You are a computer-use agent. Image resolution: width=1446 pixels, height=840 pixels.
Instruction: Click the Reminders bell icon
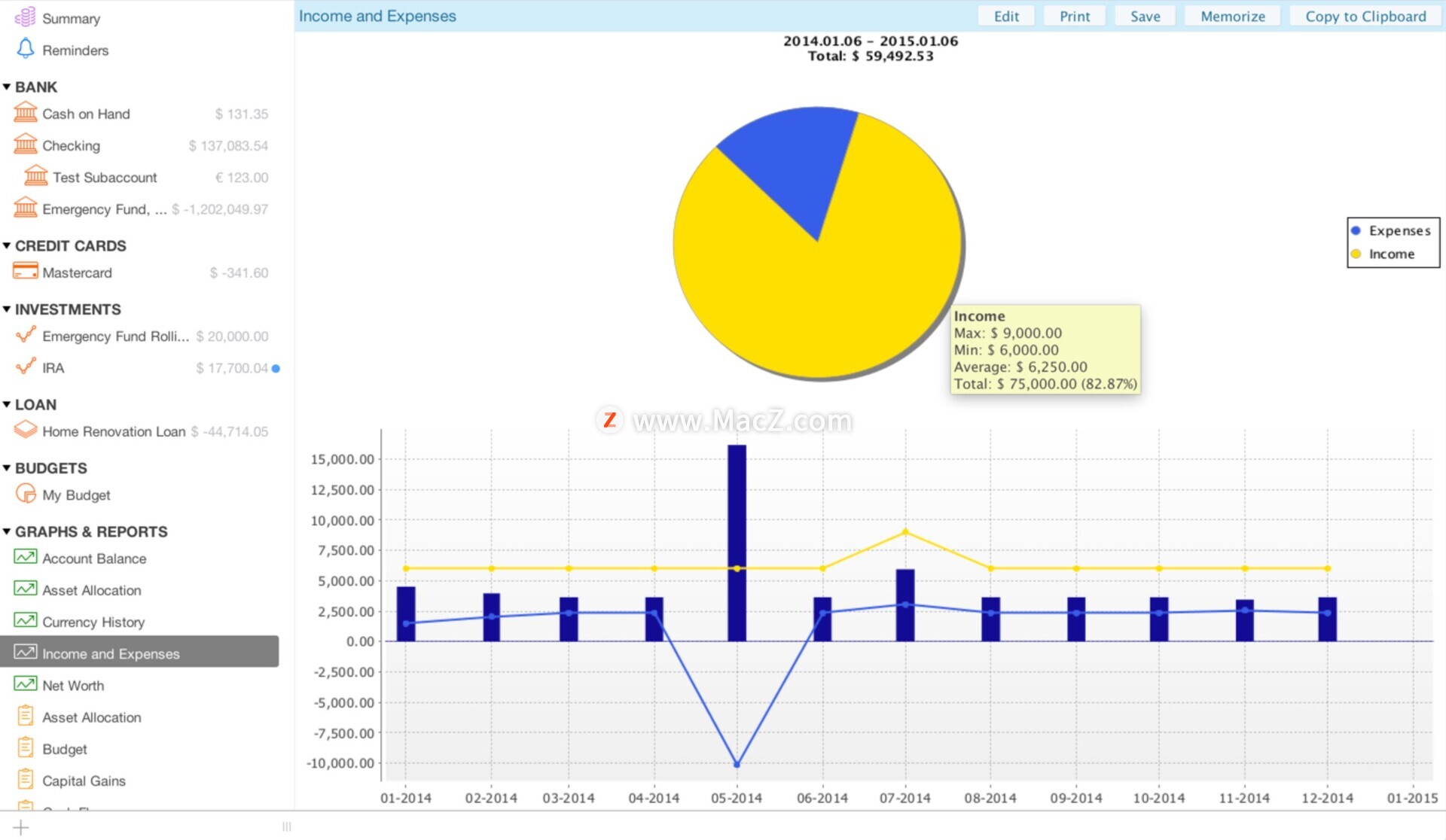point(26,49)
